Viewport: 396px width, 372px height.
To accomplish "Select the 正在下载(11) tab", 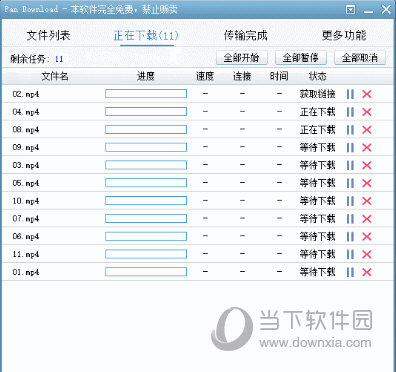I will coord(146,35).
